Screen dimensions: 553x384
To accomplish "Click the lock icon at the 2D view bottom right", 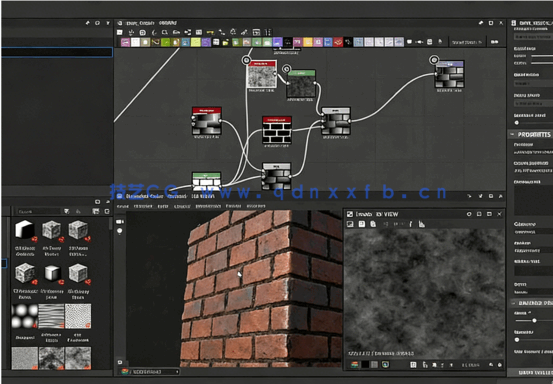I will pos(500,365).
